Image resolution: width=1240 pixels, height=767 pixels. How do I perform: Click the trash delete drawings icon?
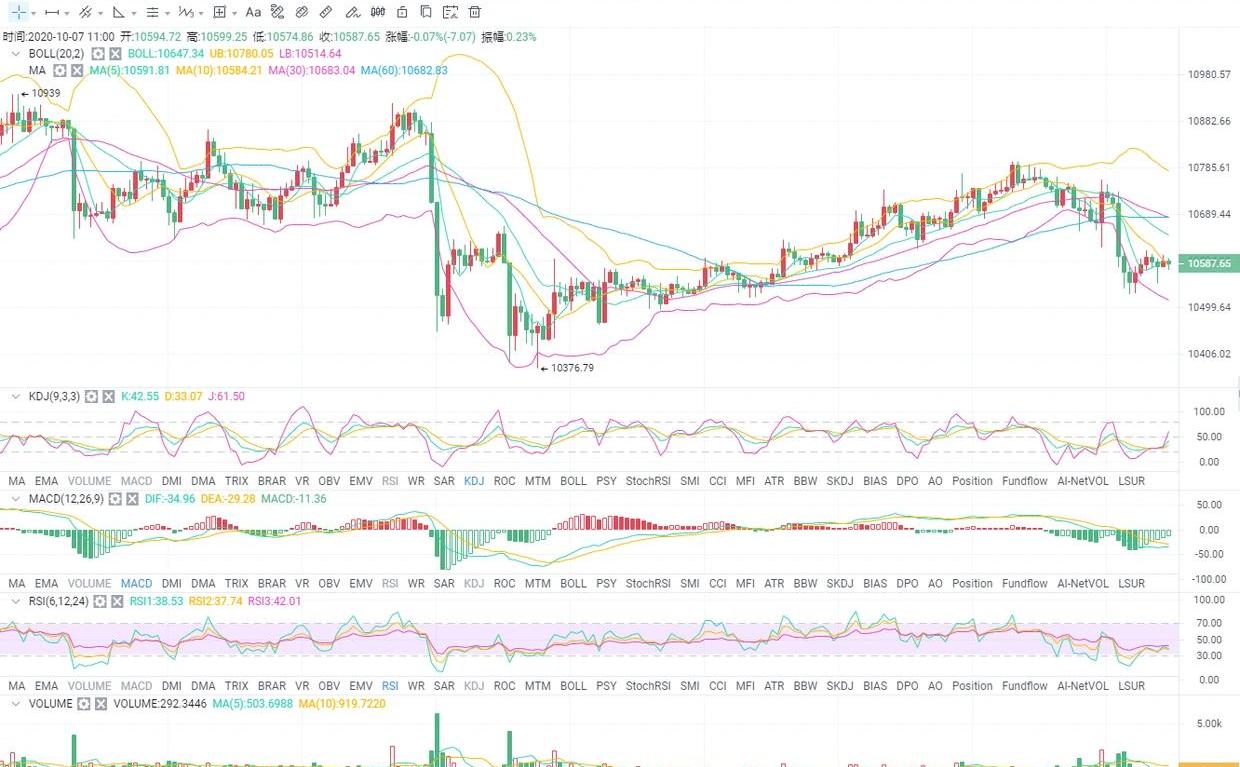(x=474, y=12)
